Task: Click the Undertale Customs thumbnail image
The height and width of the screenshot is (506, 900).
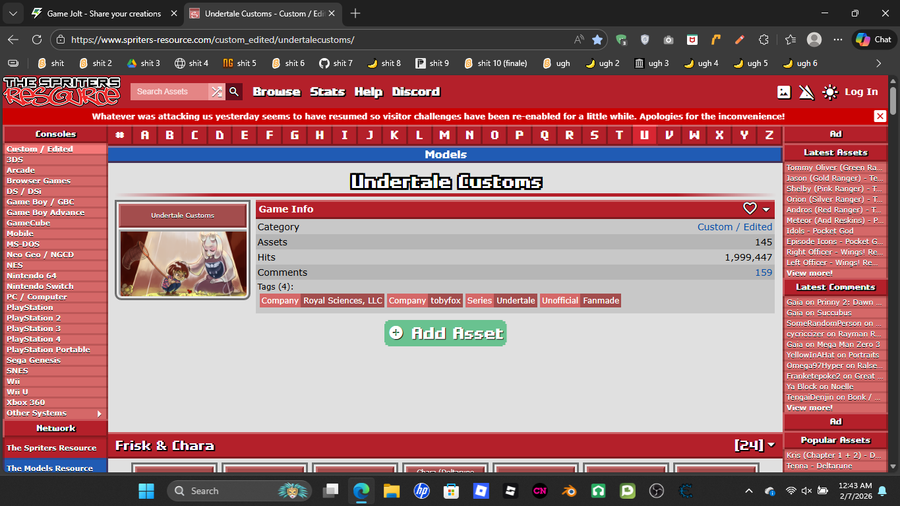Action: (x=183, y=263)
